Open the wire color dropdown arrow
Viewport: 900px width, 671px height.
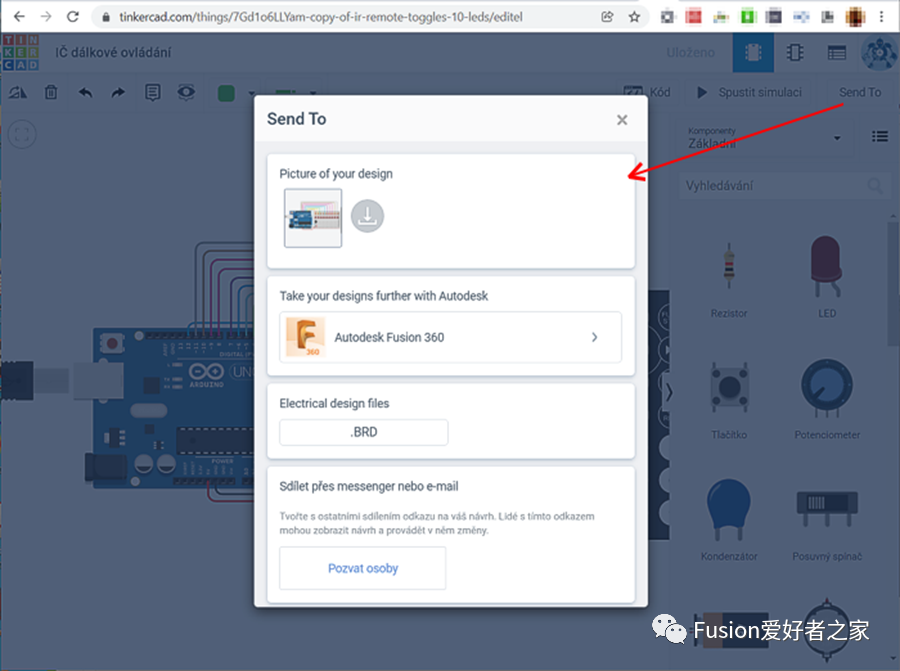[x=251, y=93]
